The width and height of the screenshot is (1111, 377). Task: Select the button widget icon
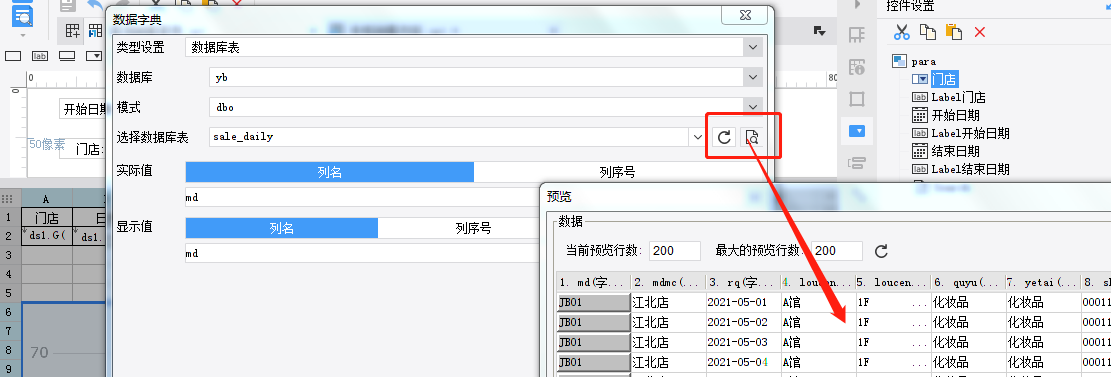(x=67, y=55)
